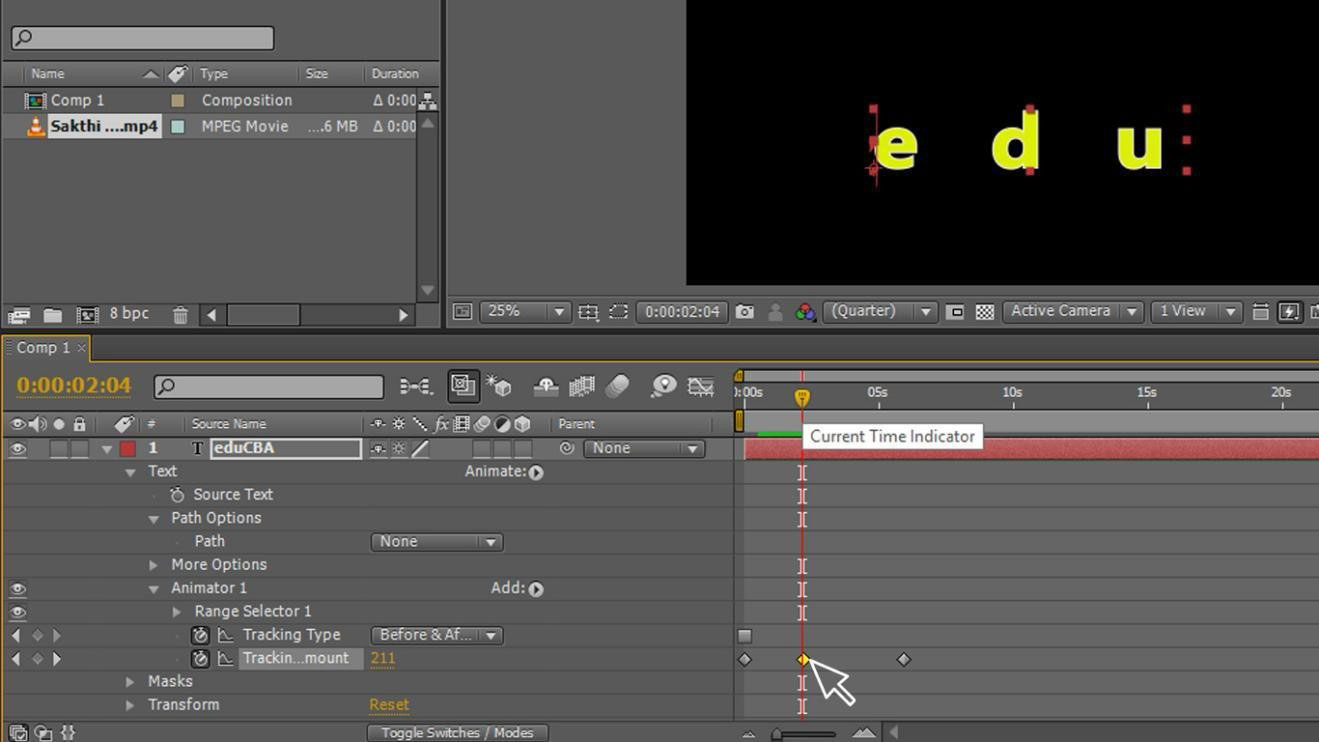Image resolution: width=1319 pixels, height=742 pixels.
Task: Click stopwatch for Tracking Type
Action: click(200, 635)
